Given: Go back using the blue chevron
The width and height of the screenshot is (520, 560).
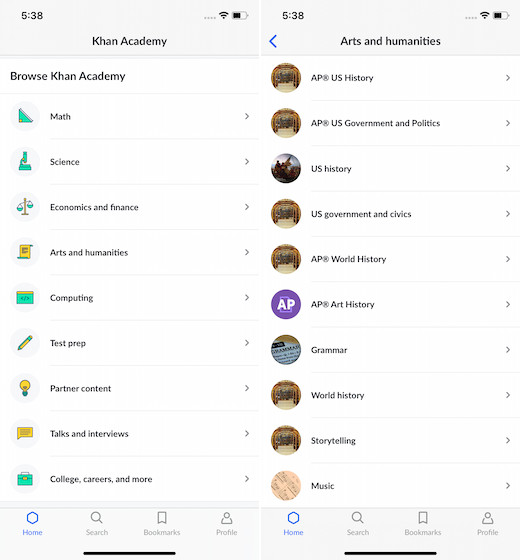Looking at the screenshot, I should coord(273,41).
